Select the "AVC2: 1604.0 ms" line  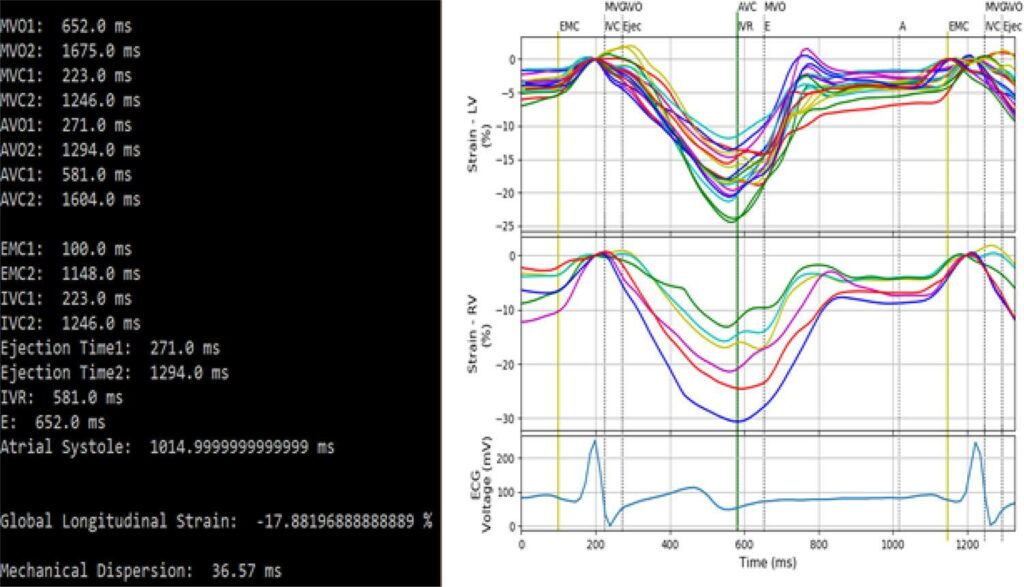(70, 200)
